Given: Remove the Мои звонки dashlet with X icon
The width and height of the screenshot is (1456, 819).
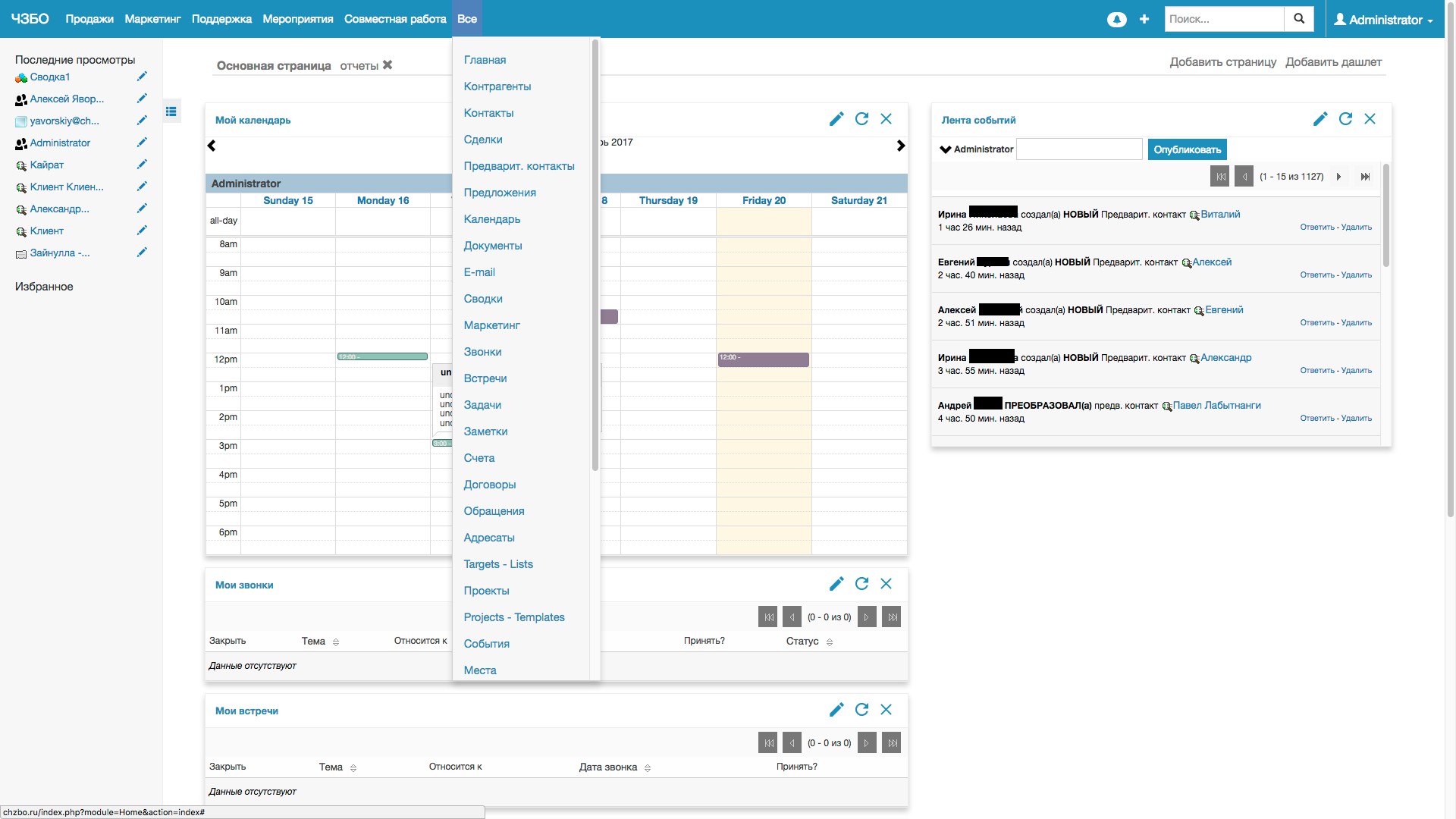Looking at the screenshot, I should [886, 584].
